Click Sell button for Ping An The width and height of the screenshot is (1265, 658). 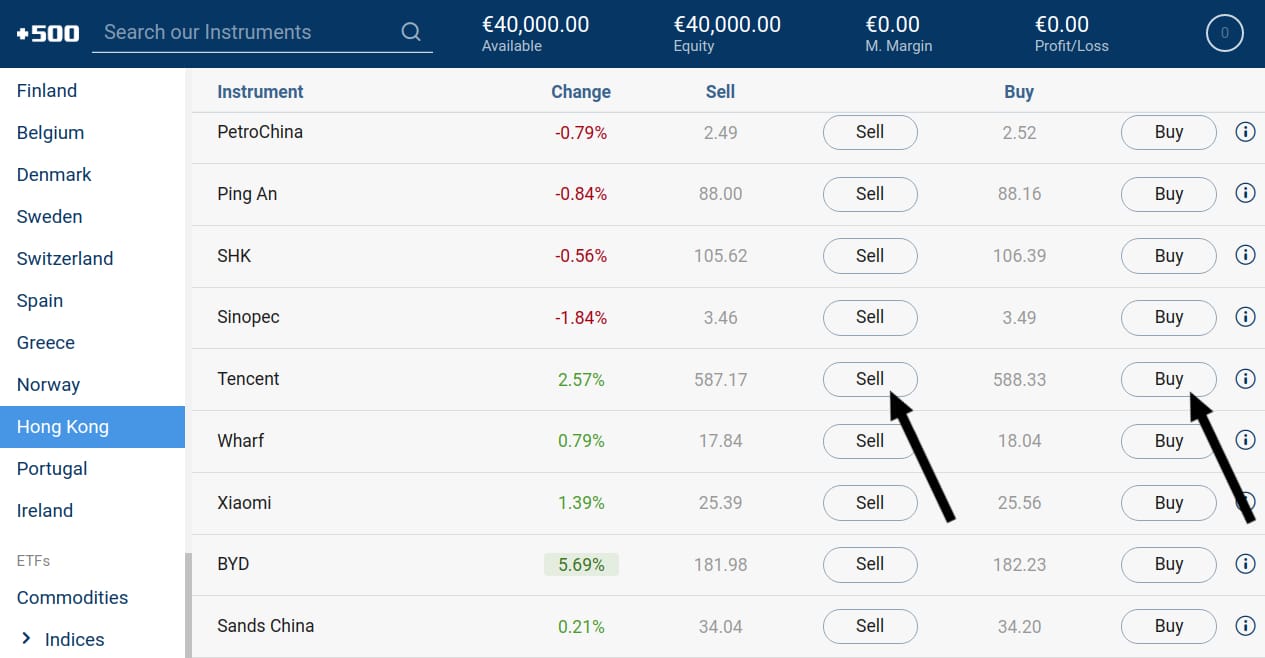[870, 194]
